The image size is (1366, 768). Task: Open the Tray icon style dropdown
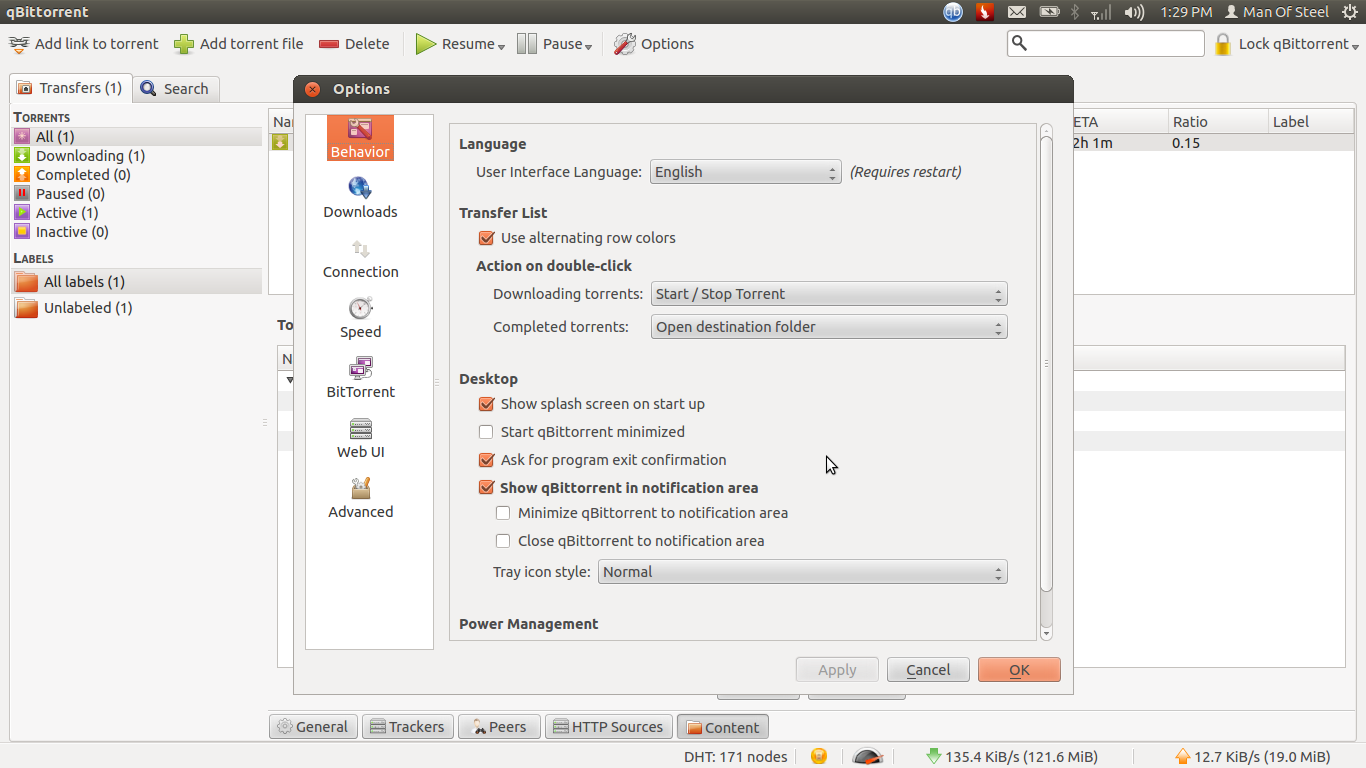[801, 571]
